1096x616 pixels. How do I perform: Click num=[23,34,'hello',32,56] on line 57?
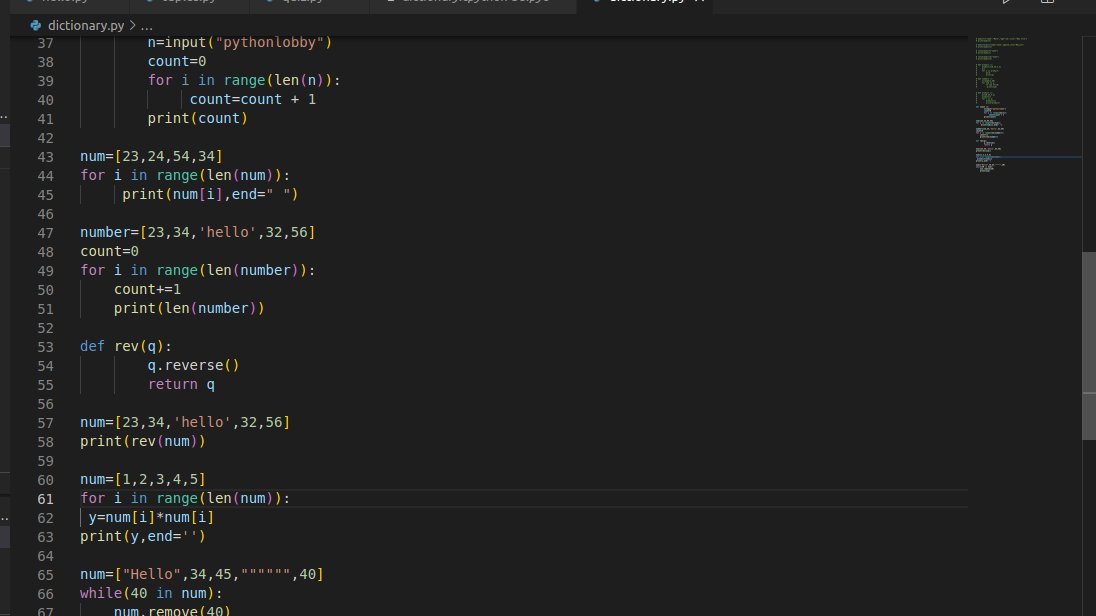[185, 422]
